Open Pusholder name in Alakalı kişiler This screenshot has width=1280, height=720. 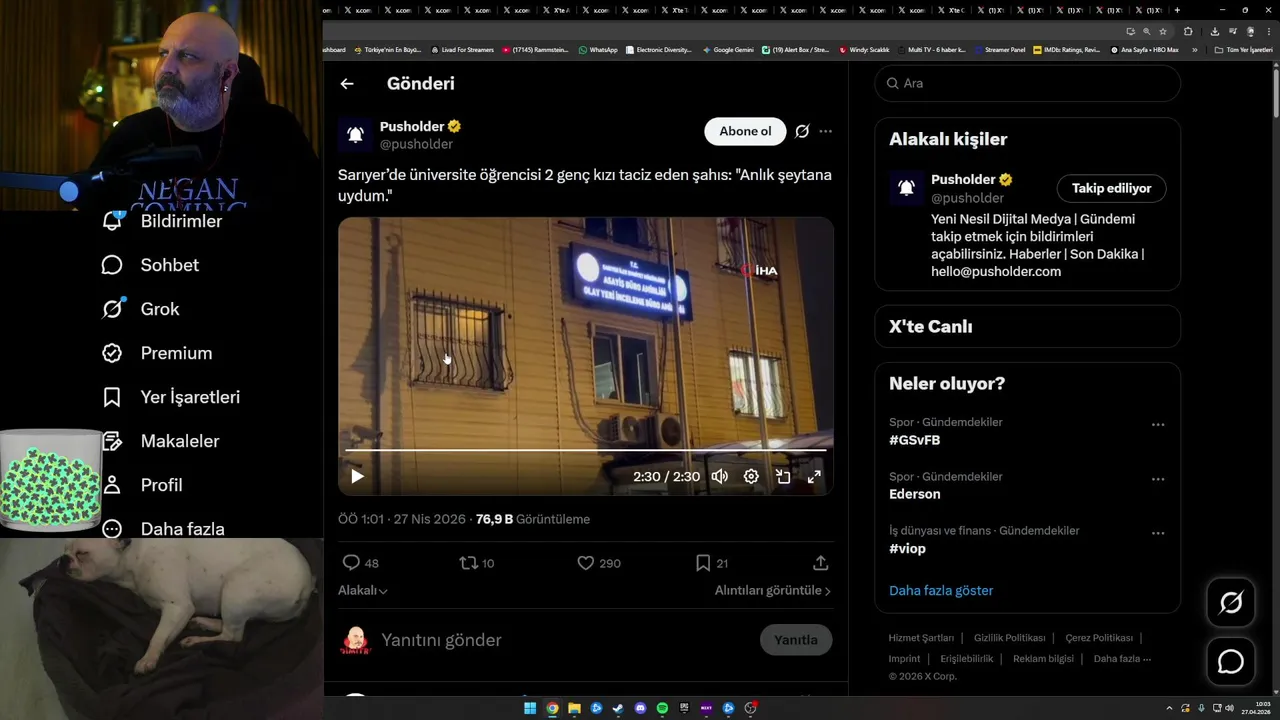(963, 180)
